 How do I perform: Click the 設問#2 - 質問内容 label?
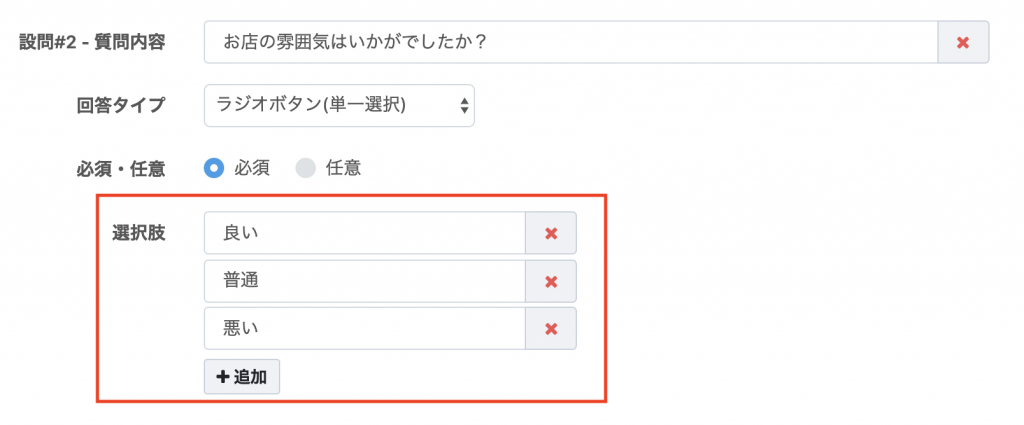click(x=92, y=43)
